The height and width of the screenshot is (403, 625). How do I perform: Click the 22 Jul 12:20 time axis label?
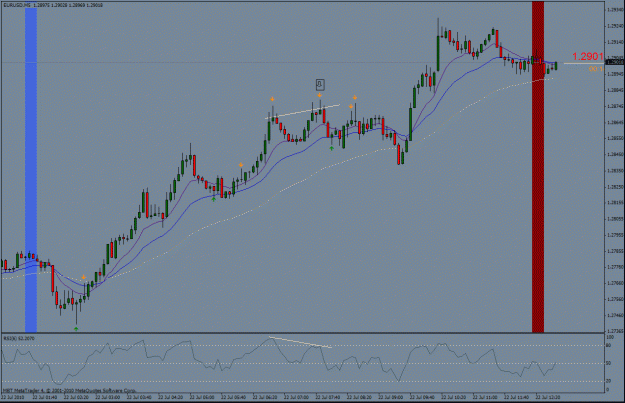coord(548,397)
